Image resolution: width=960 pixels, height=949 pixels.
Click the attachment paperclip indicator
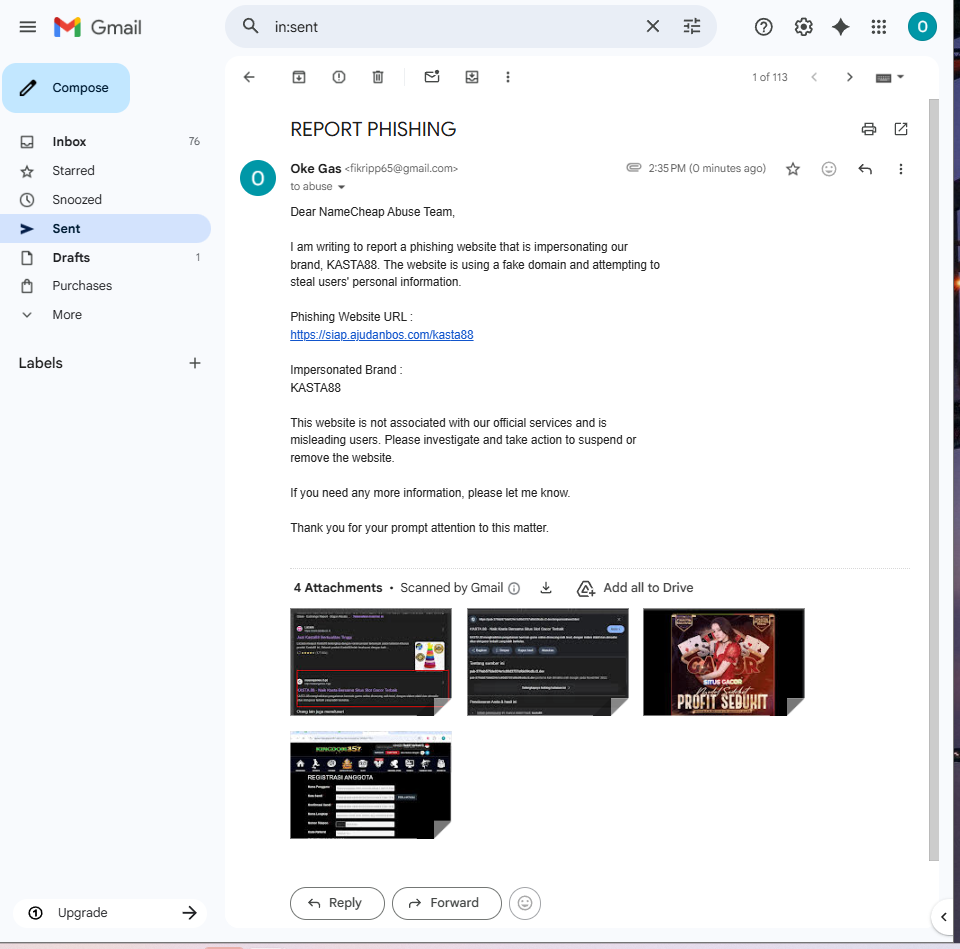point(634,168)
